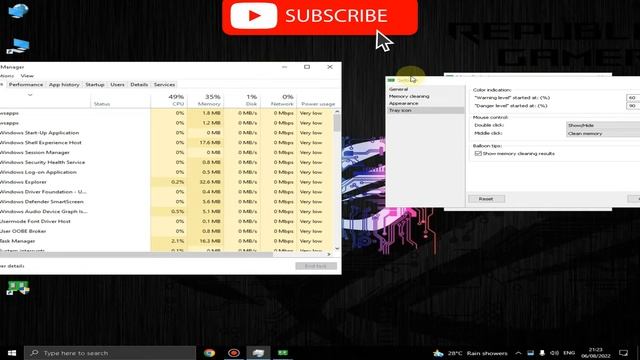640x360 pixels.
Task: Switch to the Startup tab
Action: [x=95, y=84]
